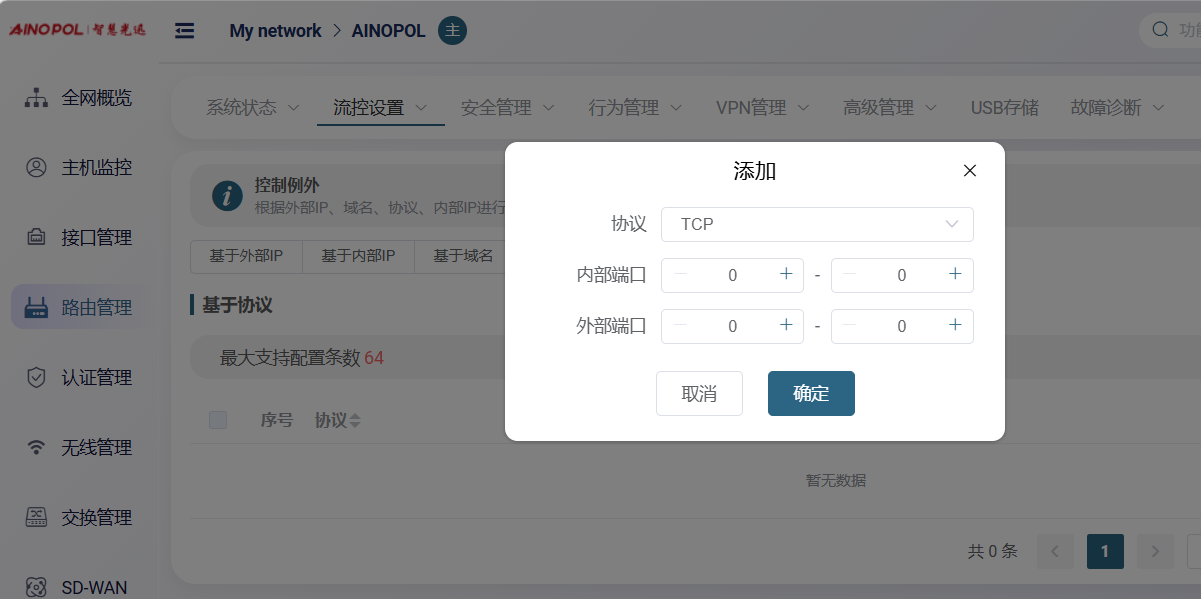1201x599 pixels.
Task: Open 主机监控 host monitoring sidebar icon
Action: point(37,168)
